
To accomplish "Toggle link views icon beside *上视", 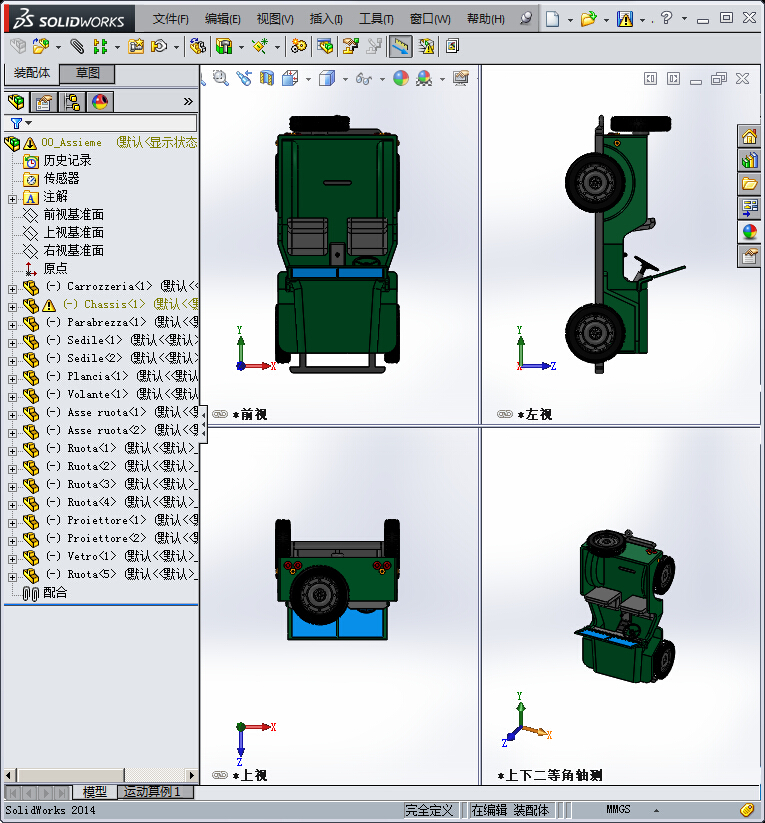I will pos(220,775).
